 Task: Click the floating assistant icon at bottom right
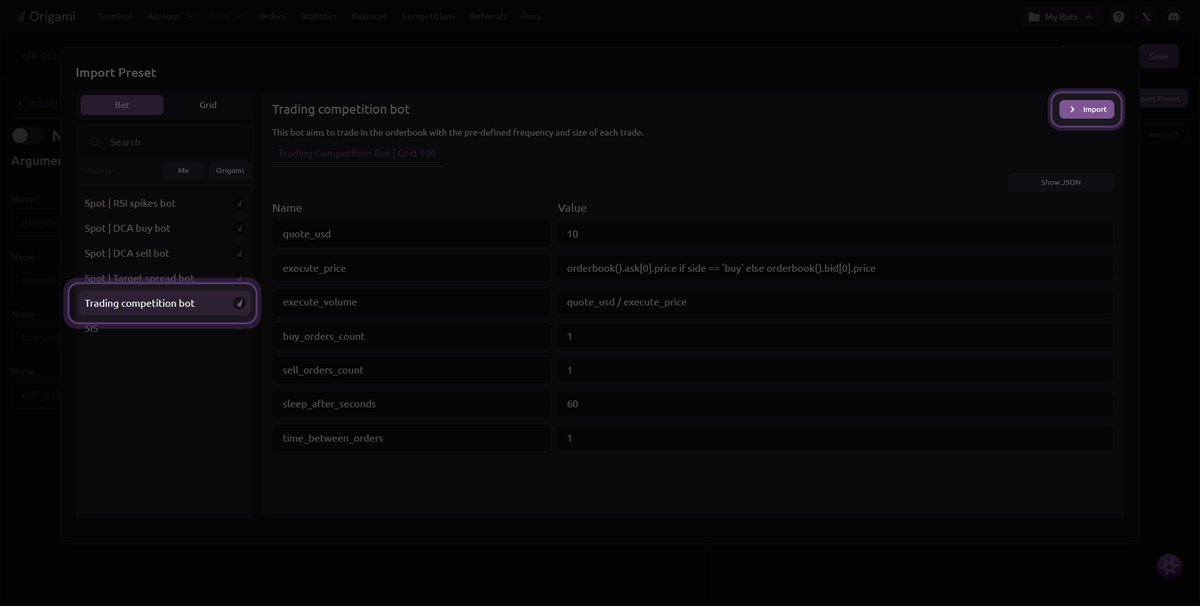pos(1168,566)
